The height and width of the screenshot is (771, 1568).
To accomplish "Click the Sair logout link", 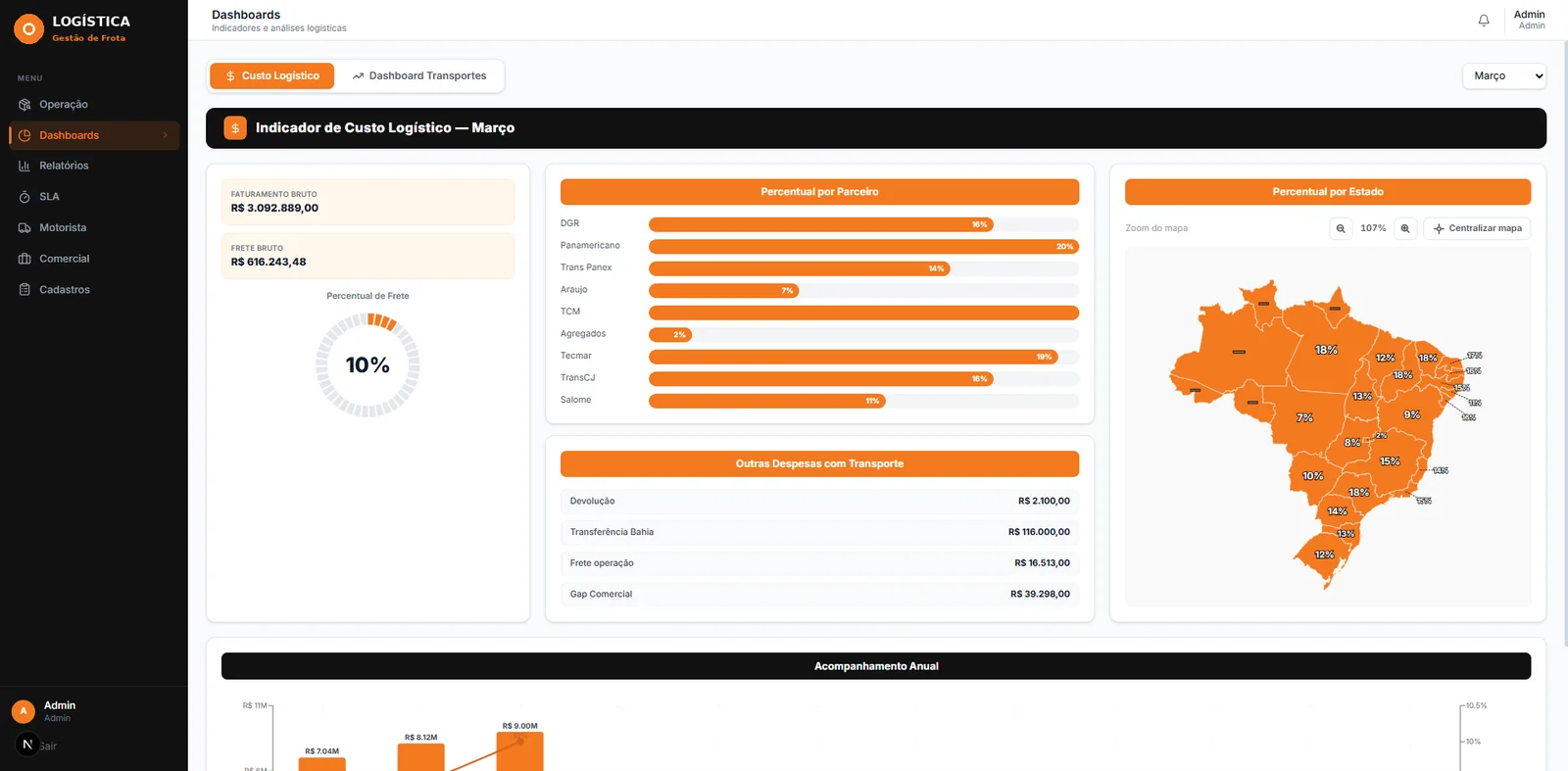I will click(48, 747).
